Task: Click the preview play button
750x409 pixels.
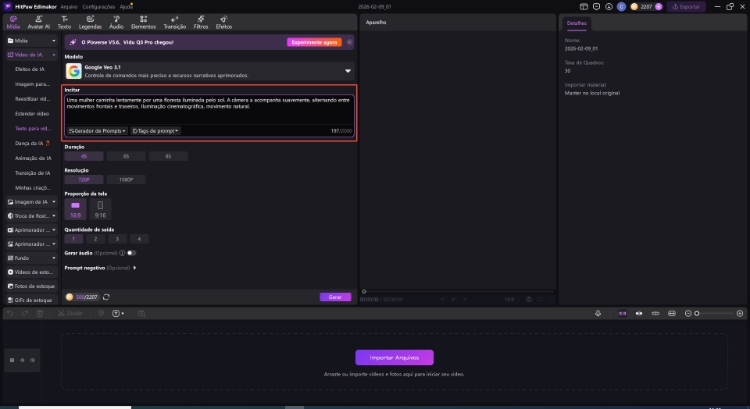Action: (453, 299)
